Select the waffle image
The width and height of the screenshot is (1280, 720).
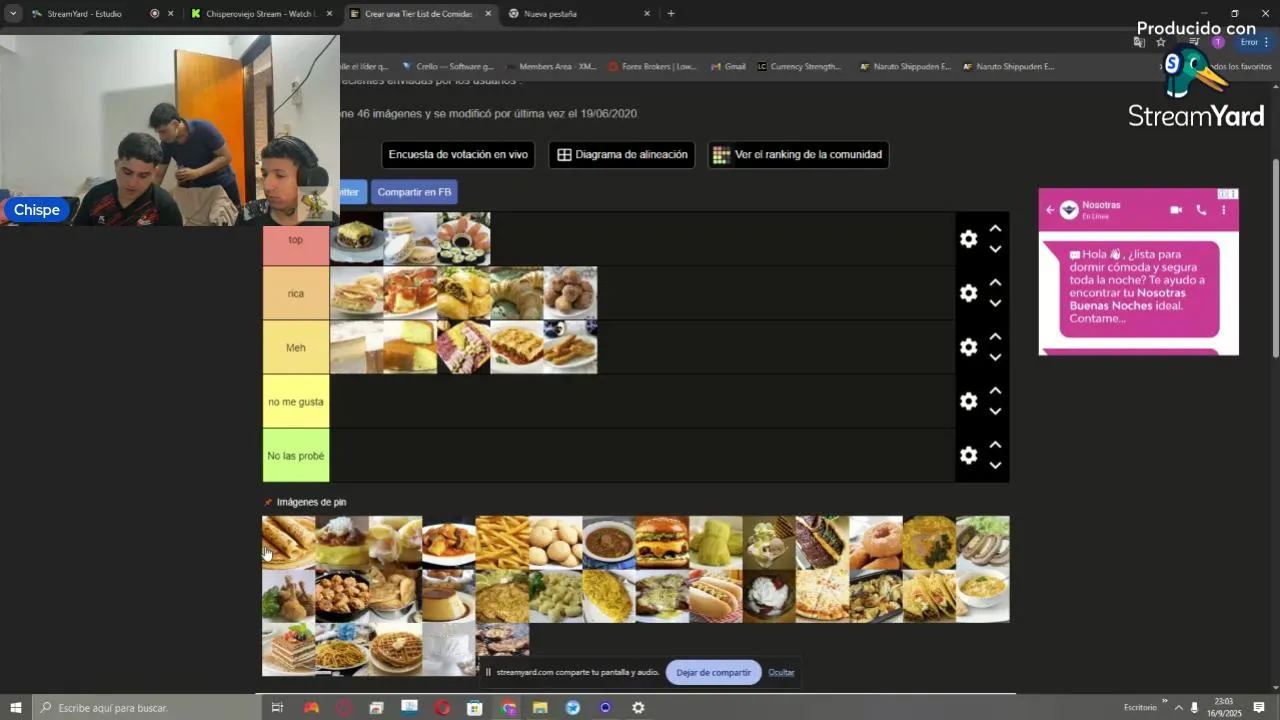coord(395,650)
